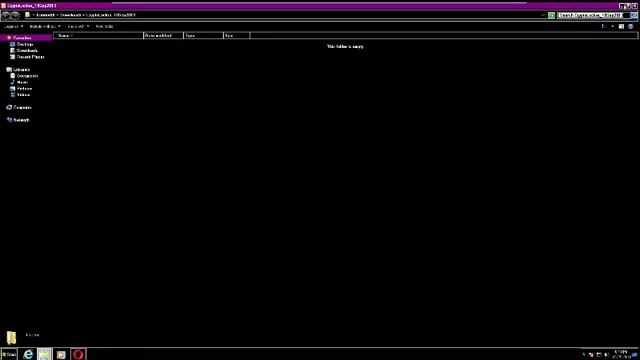This screenshot has width=640, height=360.
Task: Click the folder icon in details pane
Action: click(11, 337)
